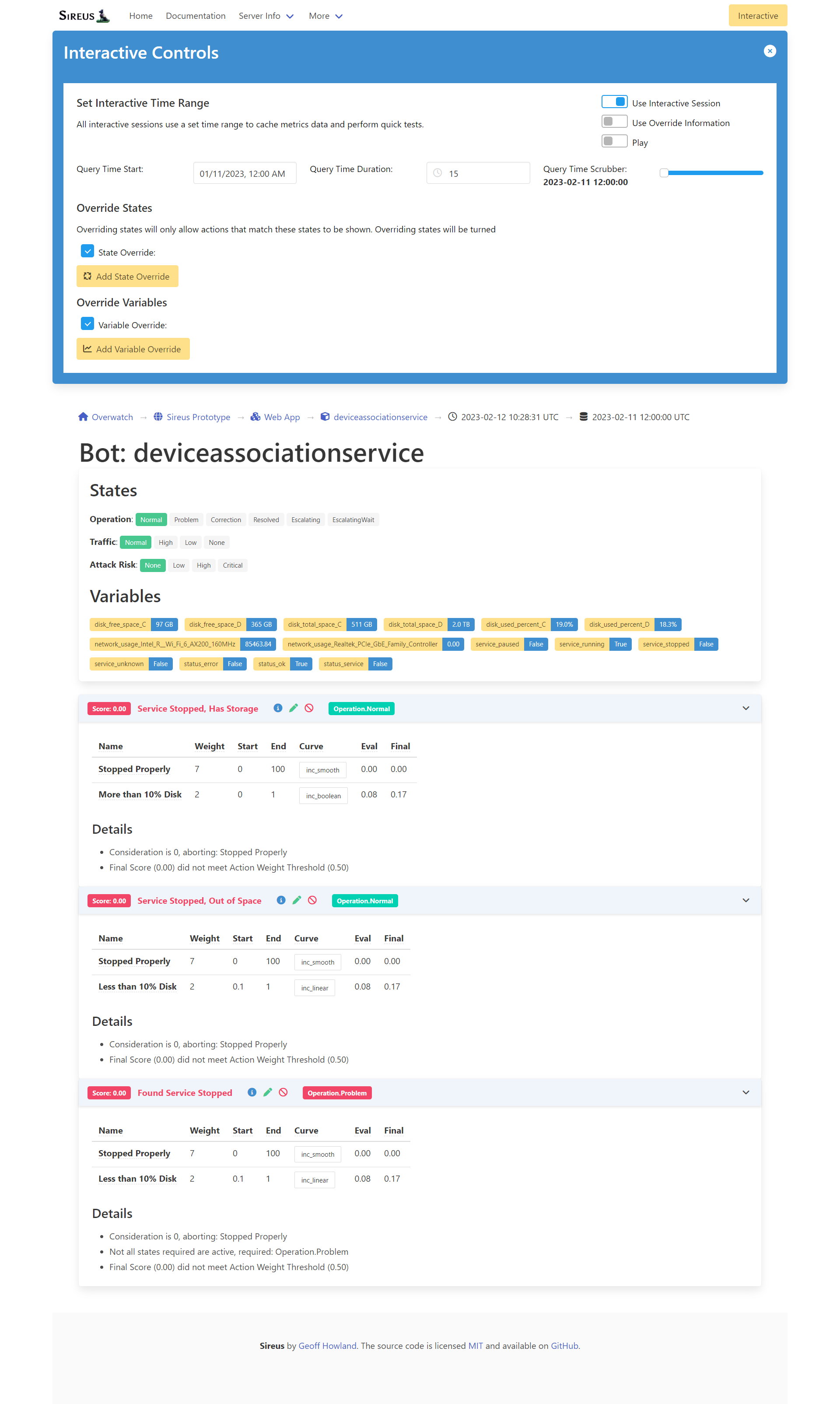Screen dimensions: 840x1404
Task: Click edit pencil for Service Stopped, Out of Space
Action: (x=297, y=899)
